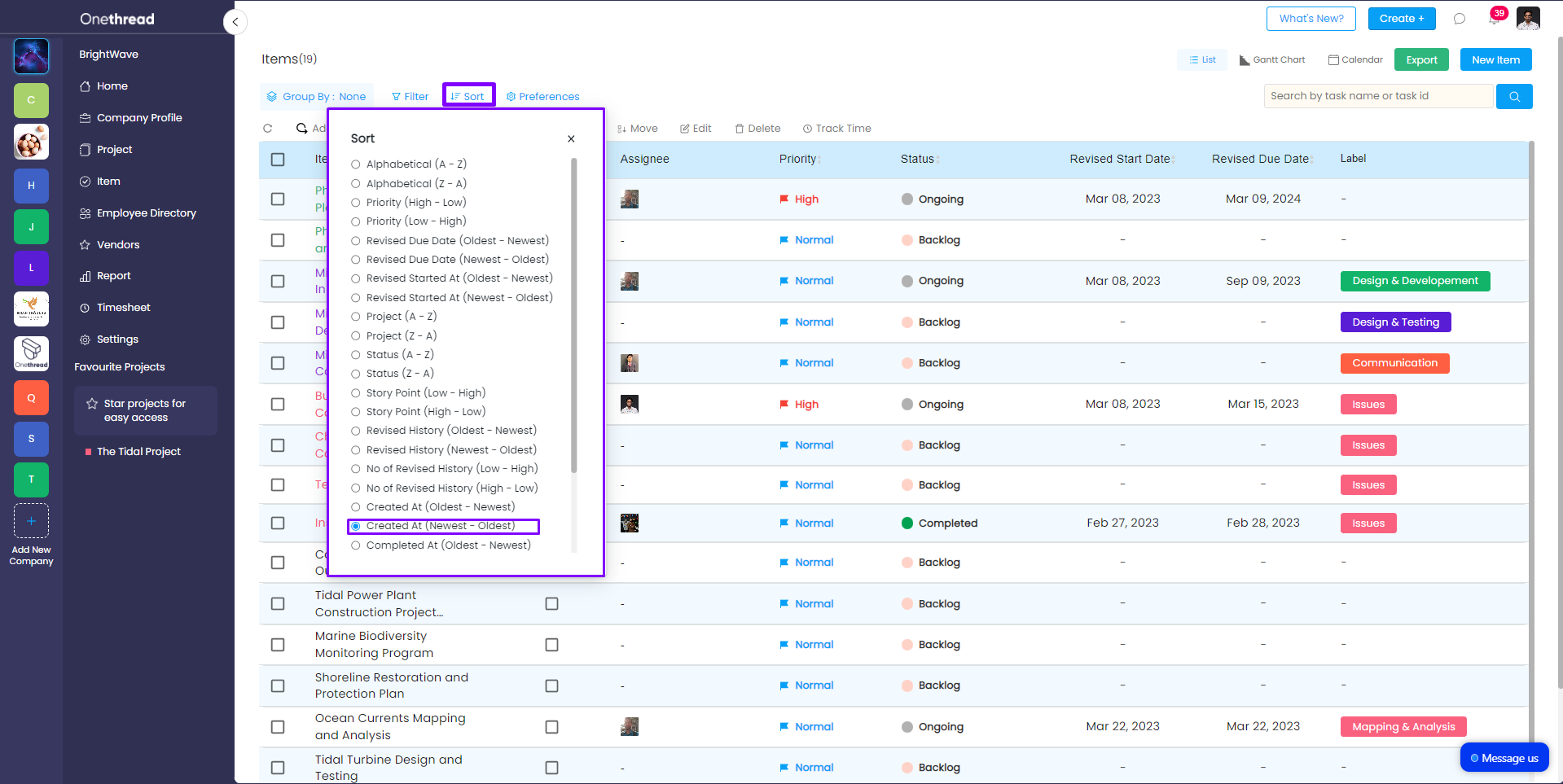The image size is (1563, 784).
Task: Close the Sort panel
Action: [x=571, y=139]
